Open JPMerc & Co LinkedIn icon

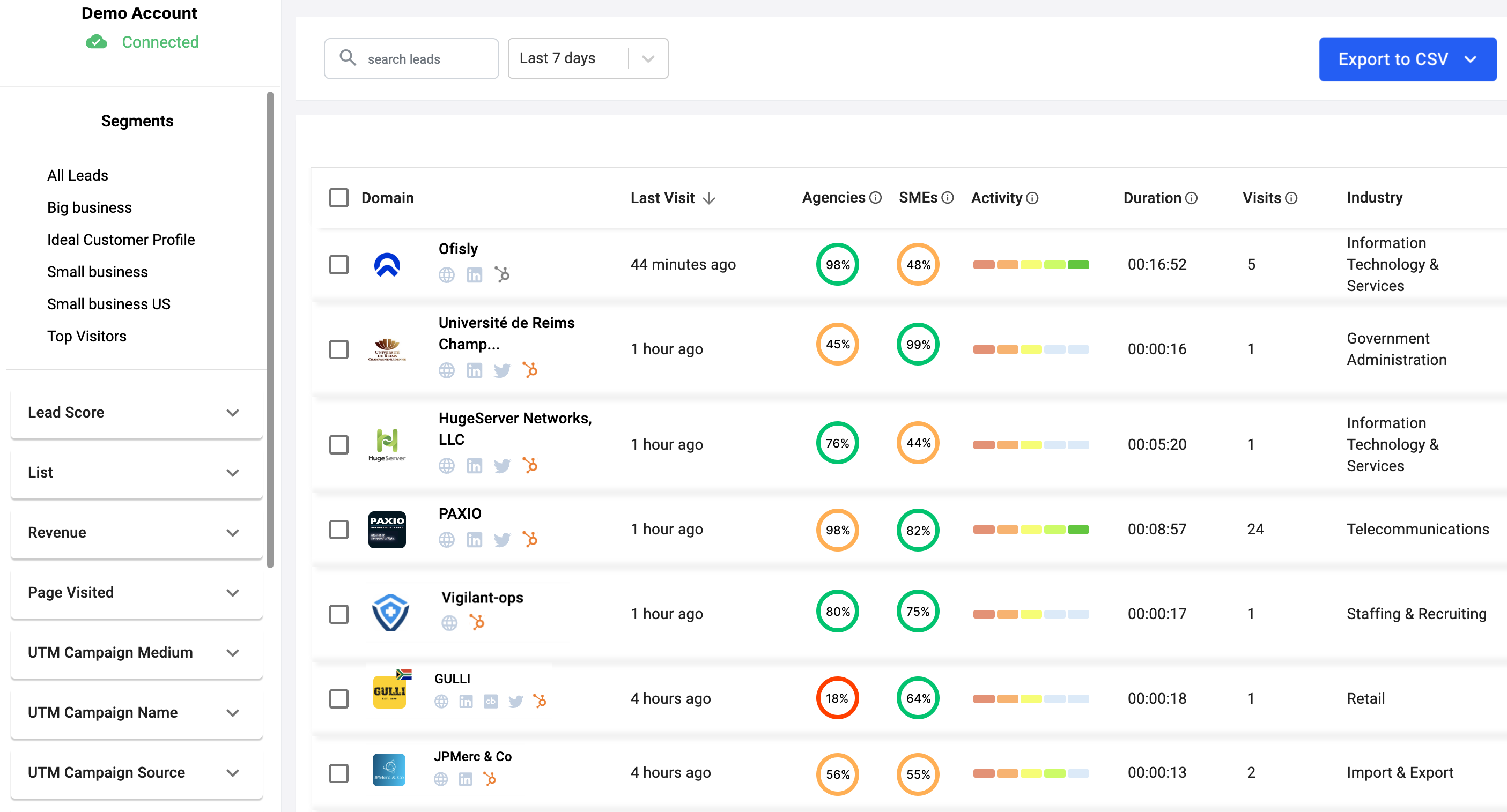(465, 779)
